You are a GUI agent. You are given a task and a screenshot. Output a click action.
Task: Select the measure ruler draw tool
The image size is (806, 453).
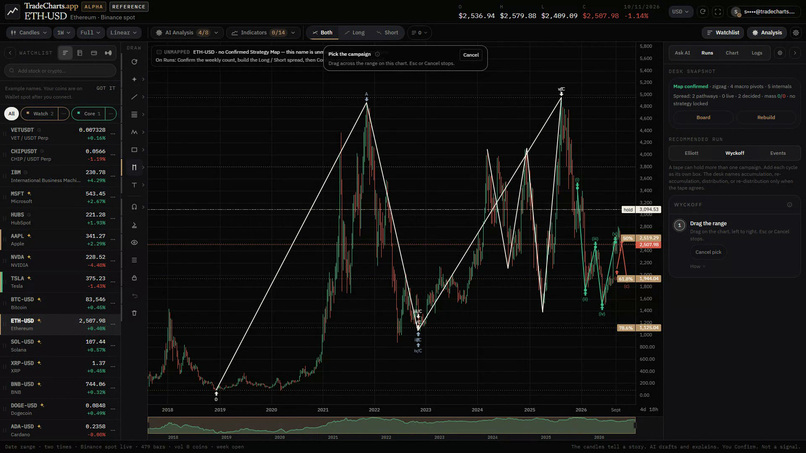pos(134,225)
